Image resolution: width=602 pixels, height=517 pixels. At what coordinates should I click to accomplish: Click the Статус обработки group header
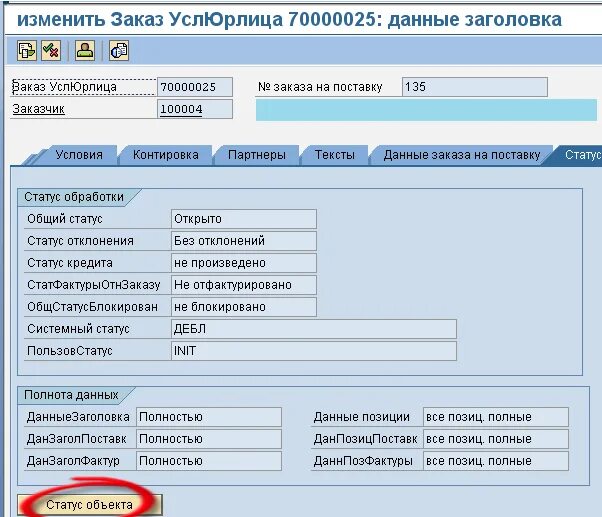pos(74,197)
